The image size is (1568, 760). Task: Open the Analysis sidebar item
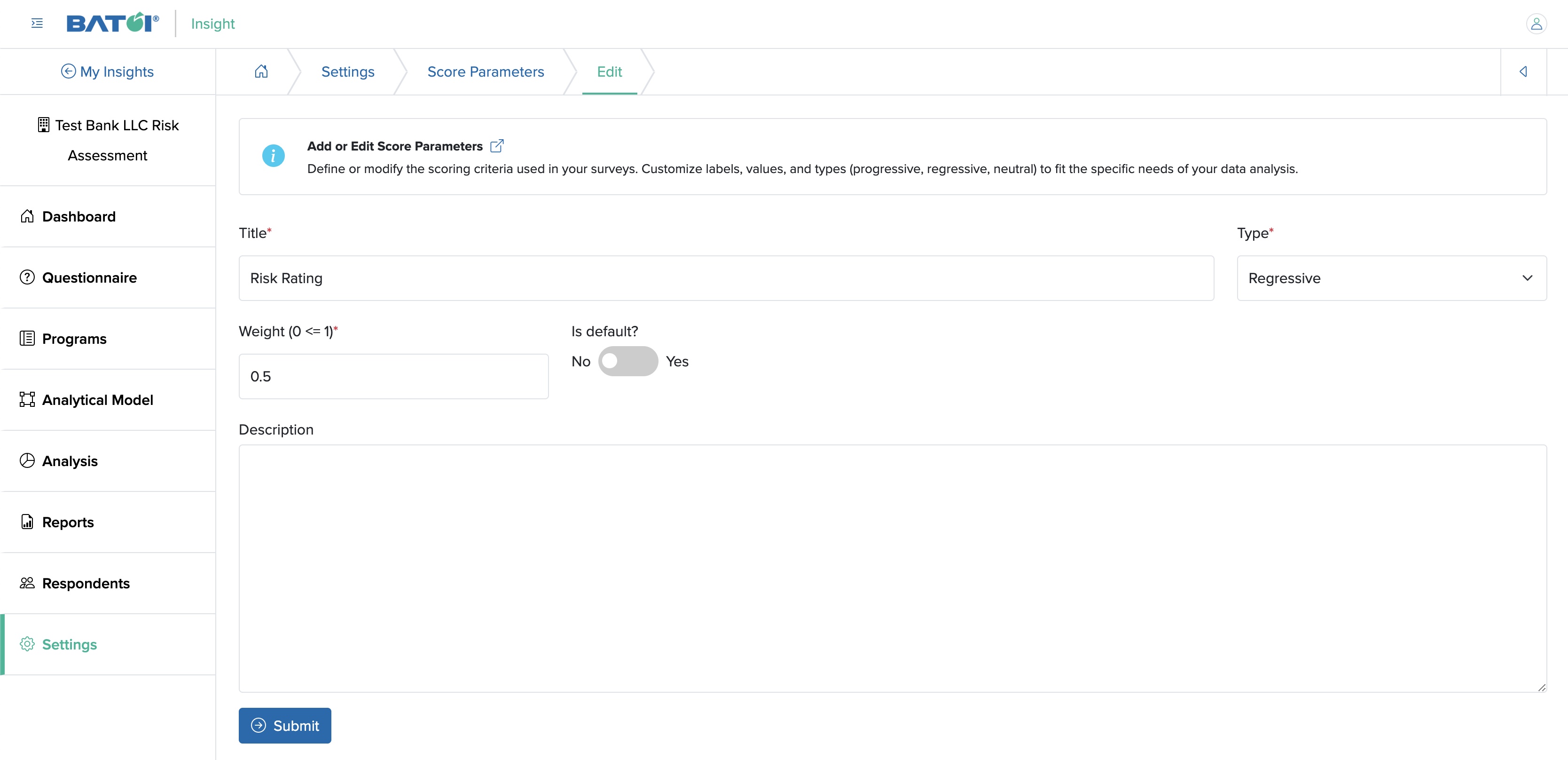109,460
